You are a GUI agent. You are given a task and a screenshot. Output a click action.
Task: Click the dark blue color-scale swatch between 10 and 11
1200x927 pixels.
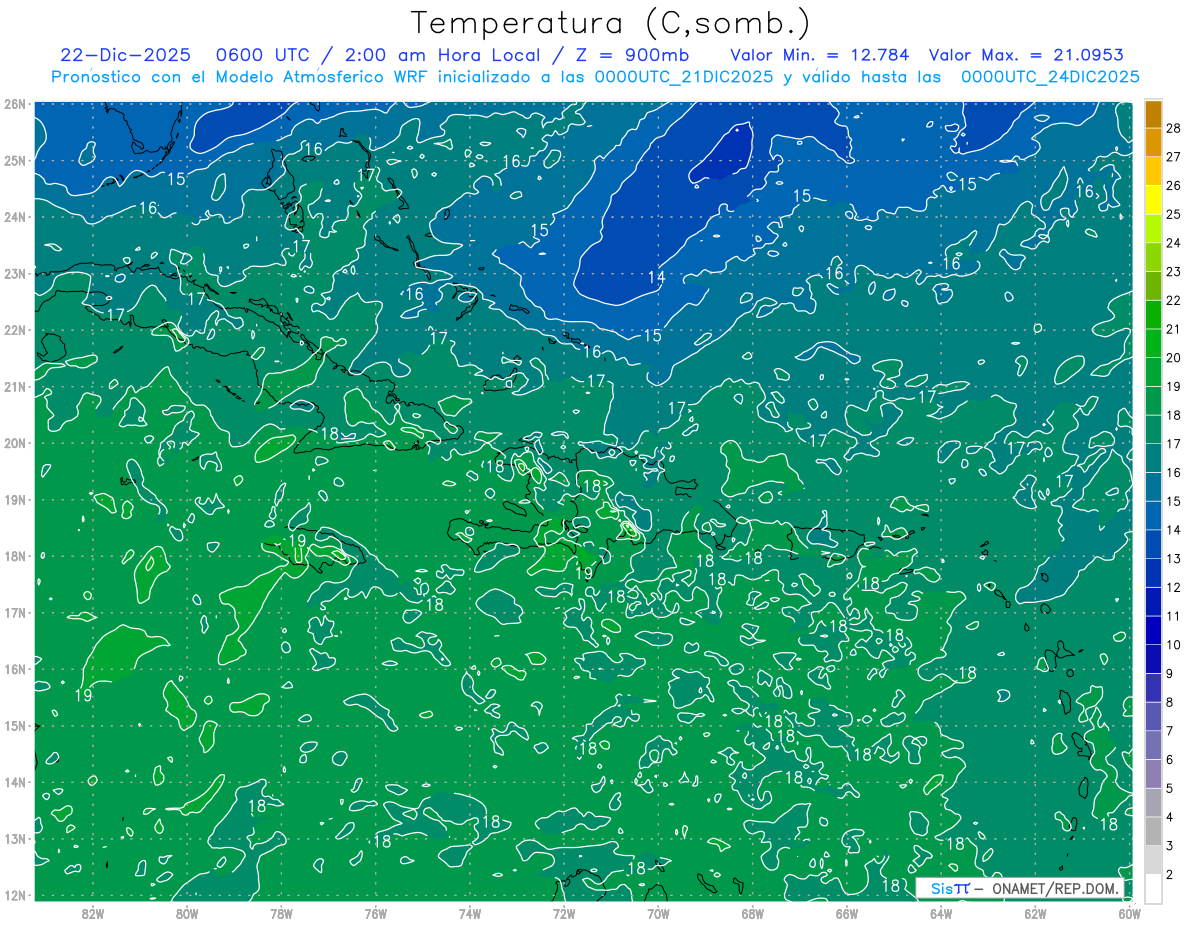point(1153,630)
